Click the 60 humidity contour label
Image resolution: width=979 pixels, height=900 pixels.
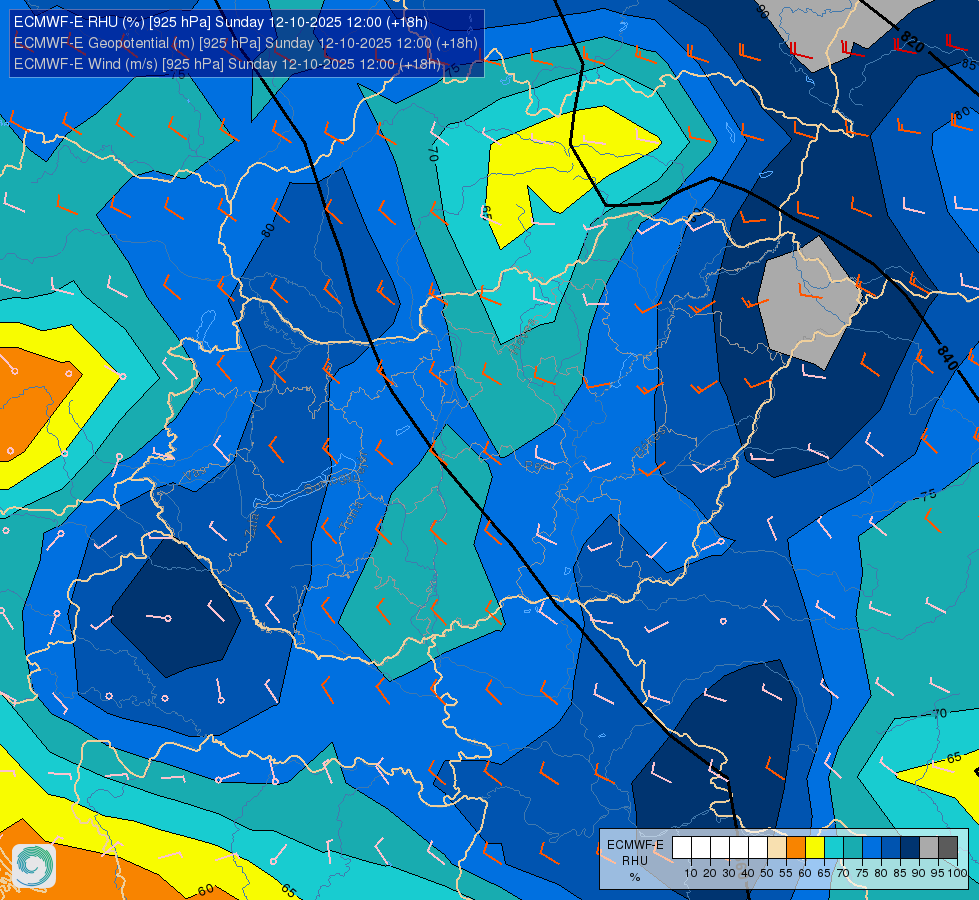coord(206,889)
